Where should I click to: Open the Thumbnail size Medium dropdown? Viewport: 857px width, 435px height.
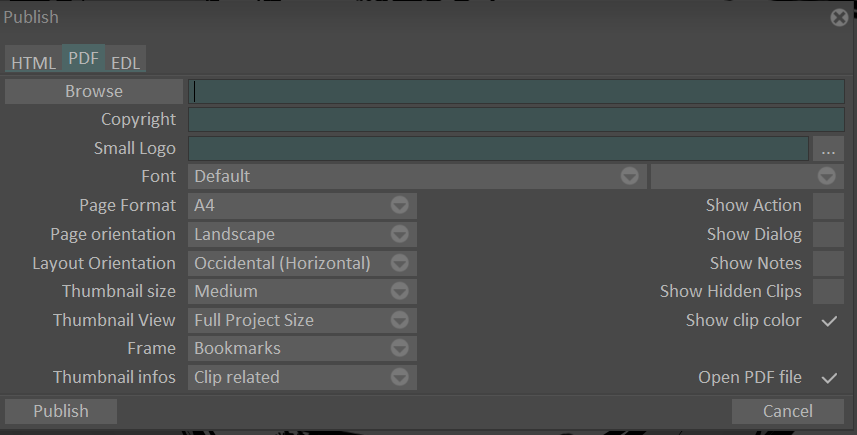click(302, 291)
